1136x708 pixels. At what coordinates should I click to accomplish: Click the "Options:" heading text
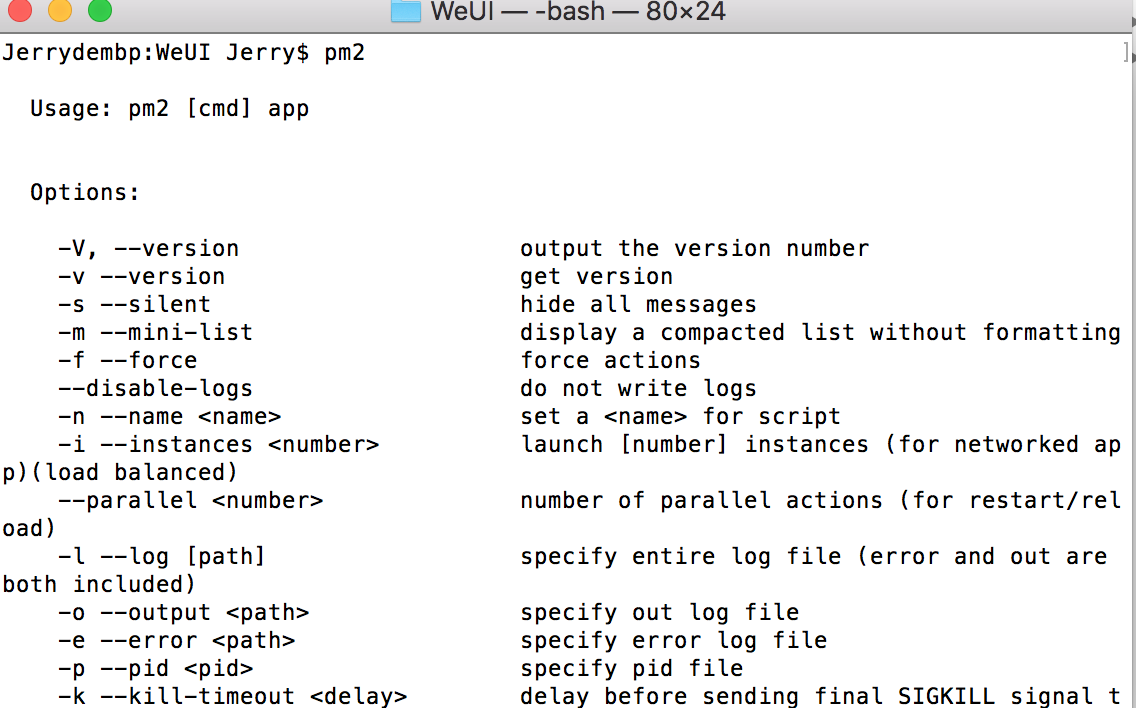(x=85, y=193)
